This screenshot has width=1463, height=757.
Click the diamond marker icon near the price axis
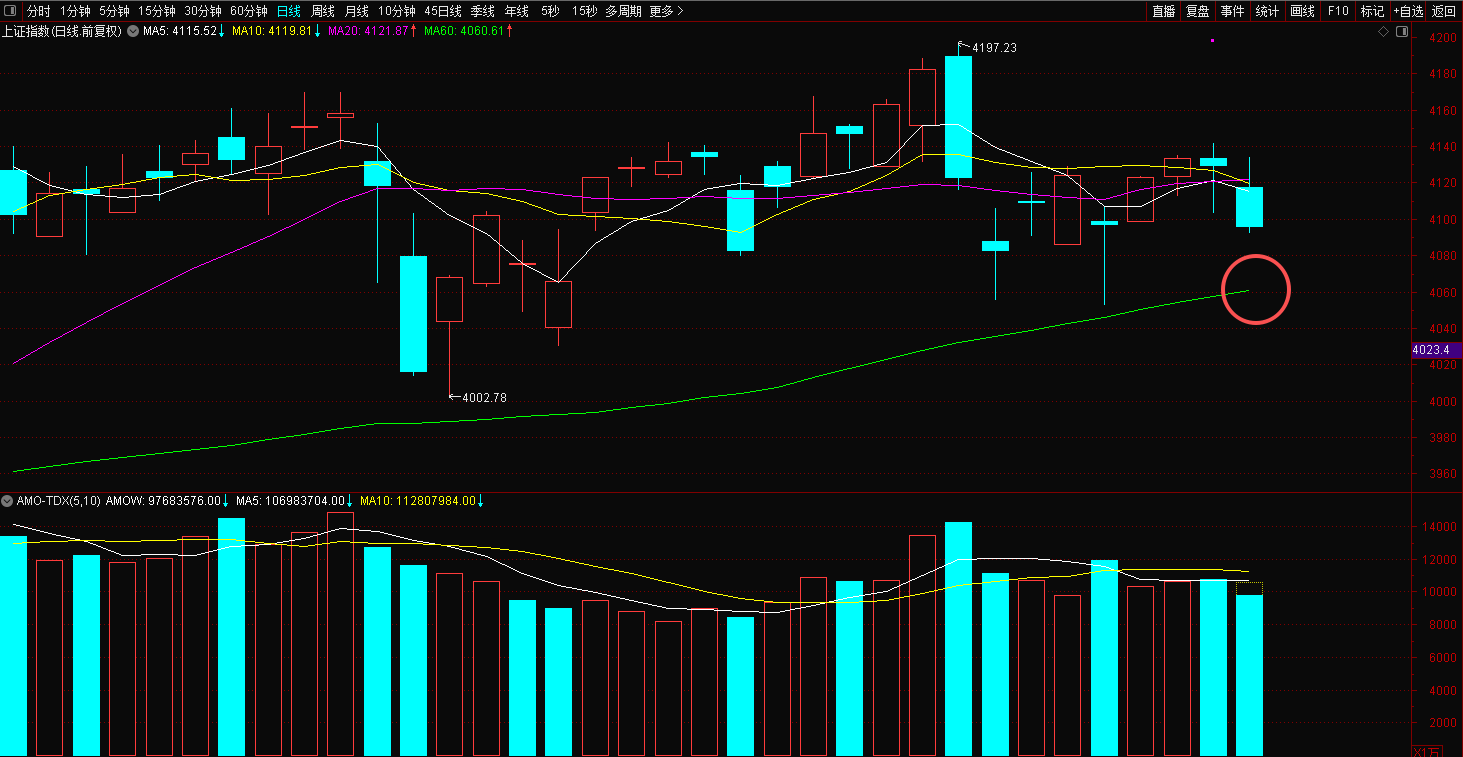[x=1383, y=32]
